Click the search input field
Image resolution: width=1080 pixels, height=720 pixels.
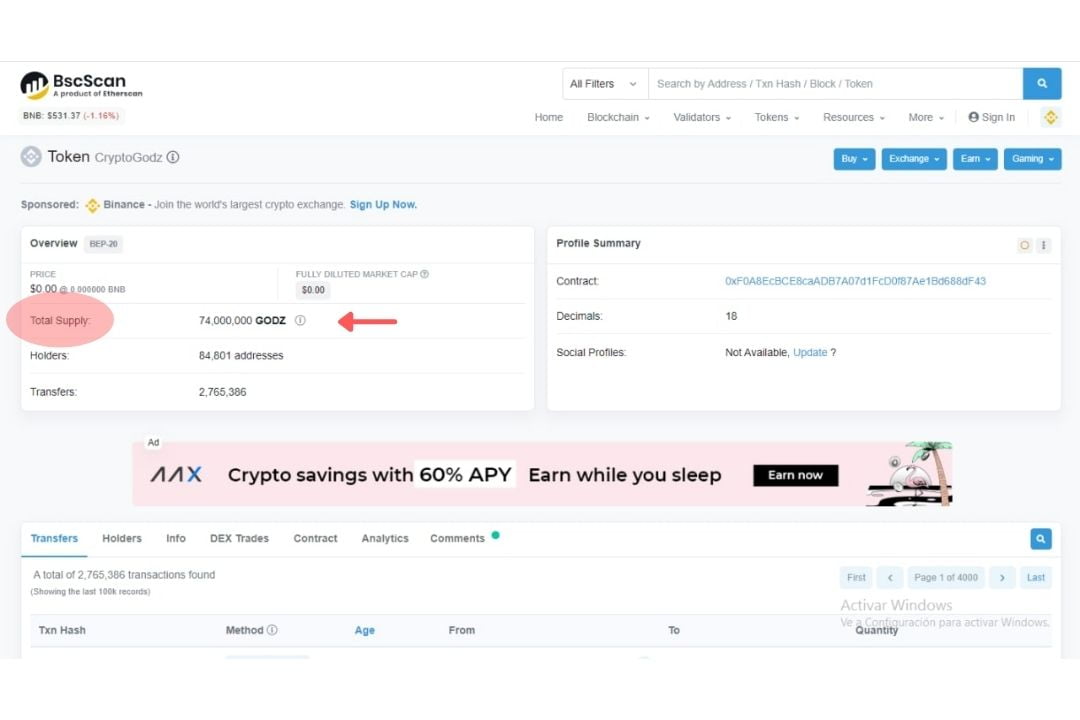[x=835, y=83]
